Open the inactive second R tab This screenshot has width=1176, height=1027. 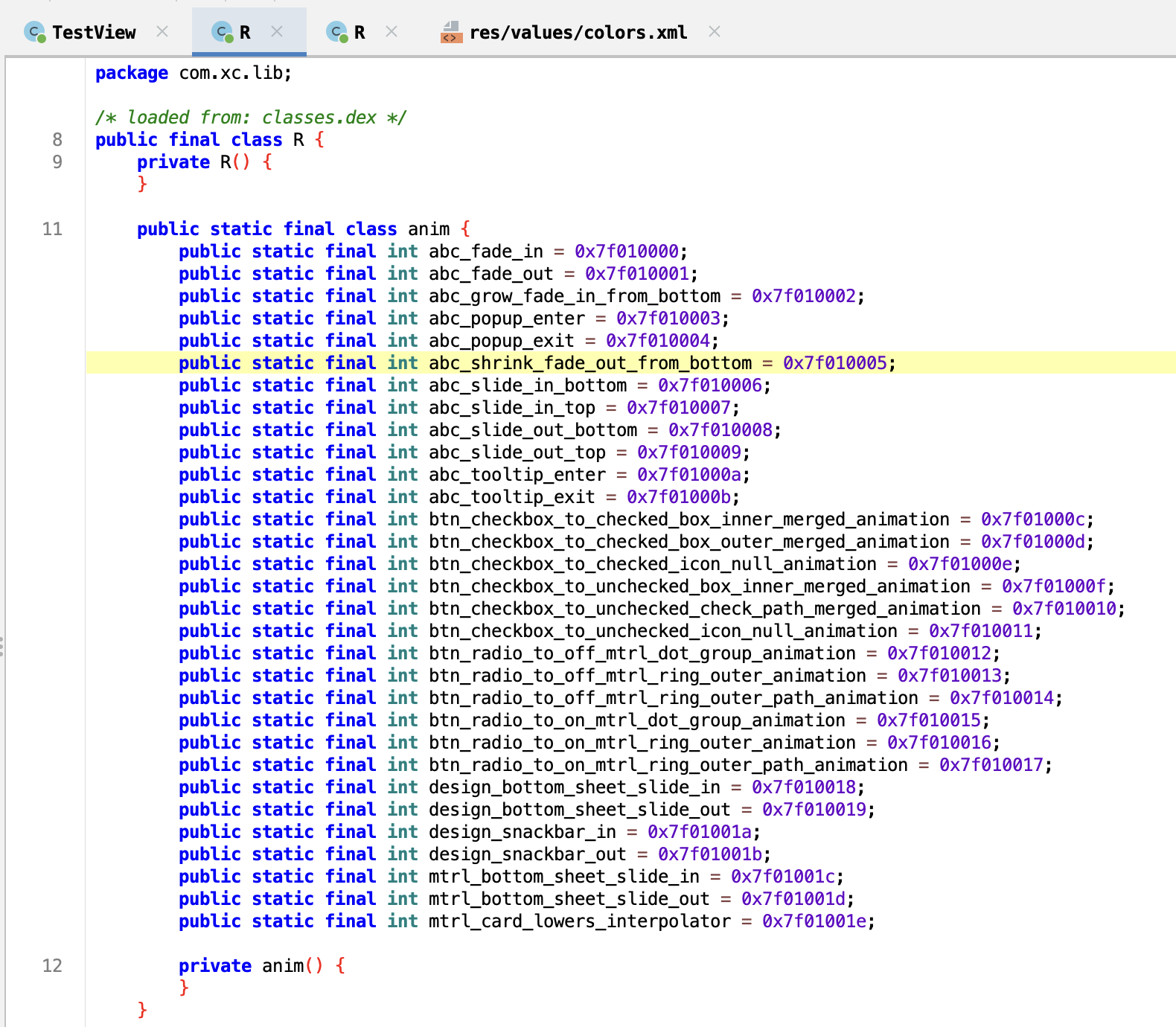pos(359,33)
